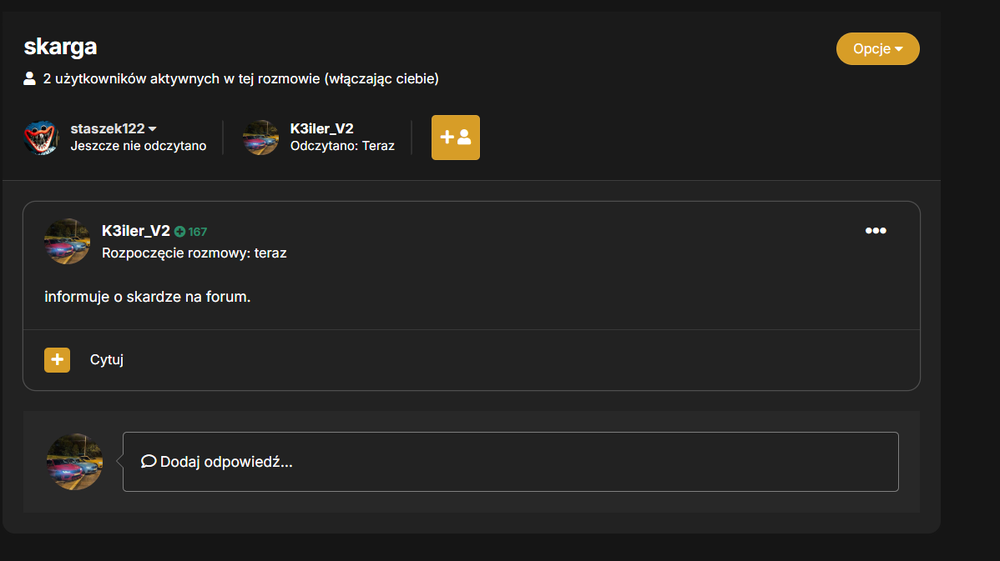
Task: Open staszek122 profile name link
Action: 107,129
